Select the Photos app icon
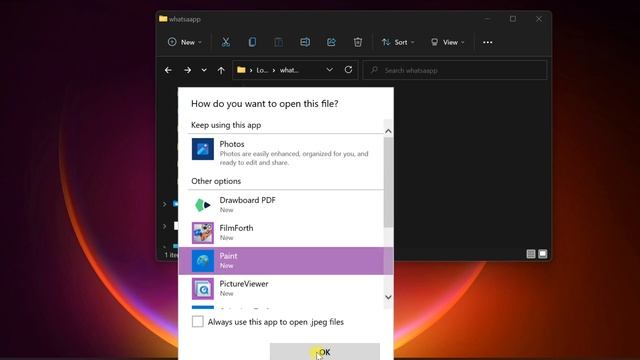This screenshot has height=360, width=640. click(x=203, y=149)
